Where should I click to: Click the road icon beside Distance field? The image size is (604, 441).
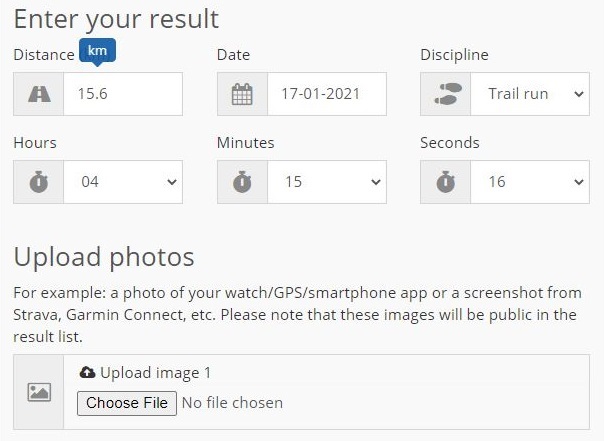pos(39,94)
